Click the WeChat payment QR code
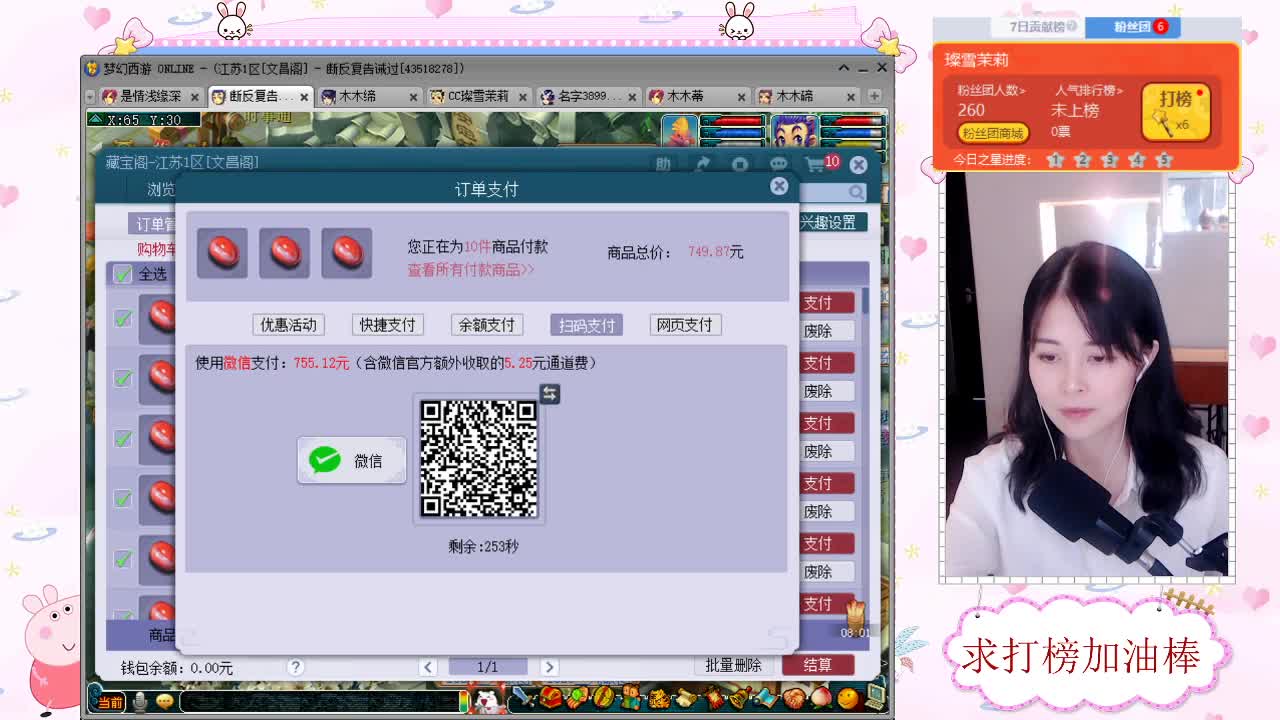Screen dimensions: 1280x720 478,459
